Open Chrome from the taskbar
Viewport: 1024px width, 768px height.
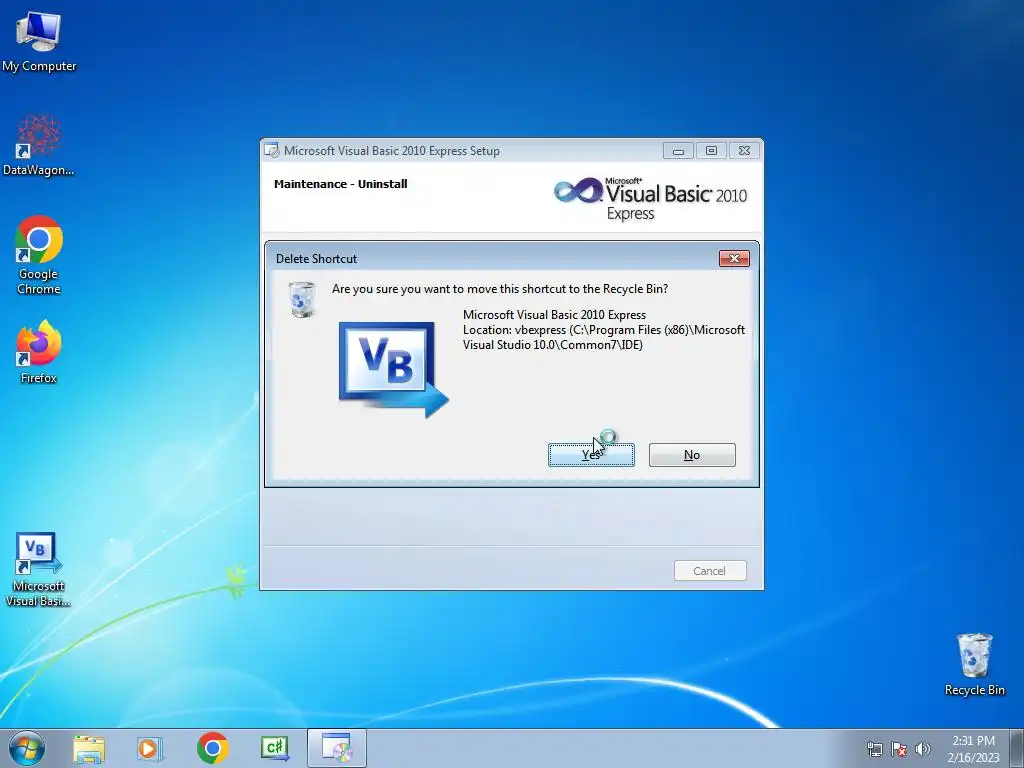coord(212,748)
